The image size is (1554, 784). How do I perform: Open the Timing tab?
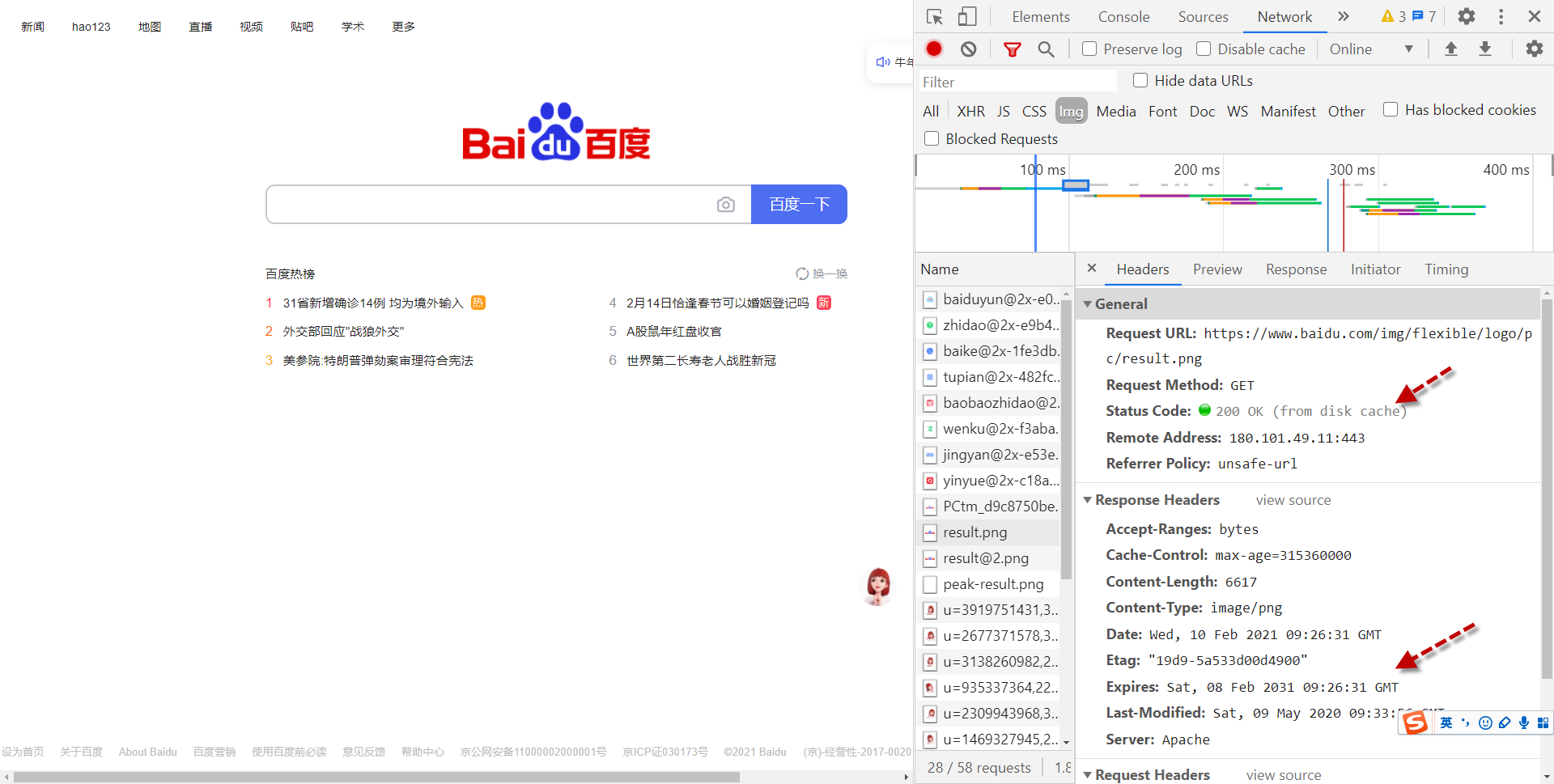tap(1446, 269)
